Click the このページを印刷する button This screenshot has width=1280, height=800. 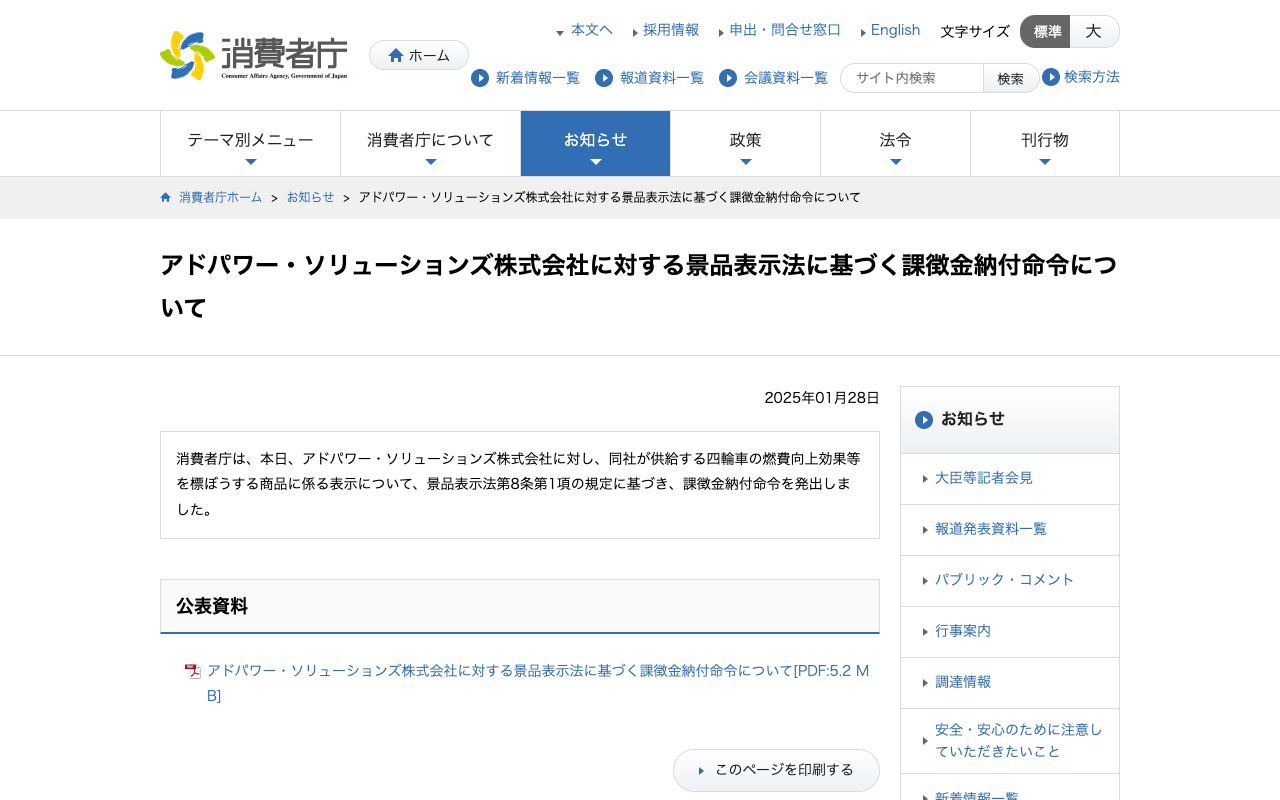tap(776, 770)
